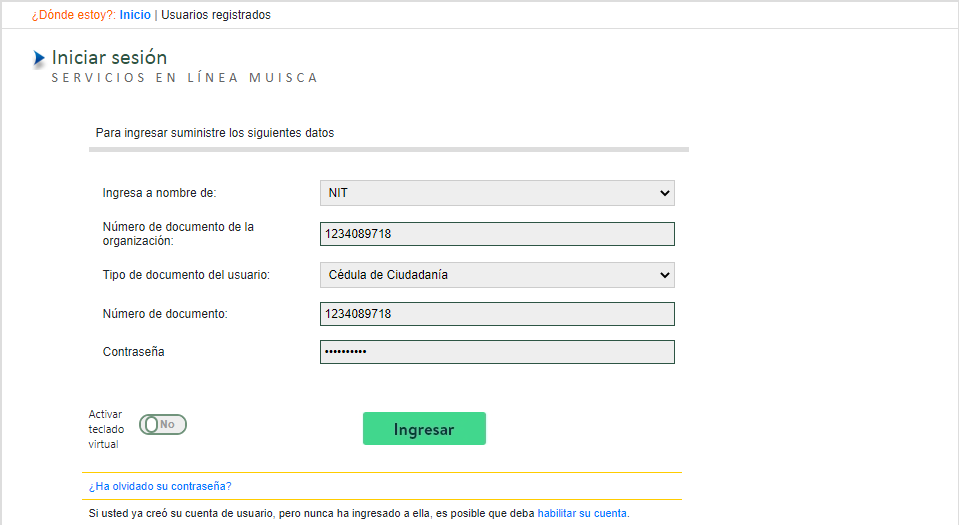Focus the organization document number field

pyautogui.click(x=497, y=234)
